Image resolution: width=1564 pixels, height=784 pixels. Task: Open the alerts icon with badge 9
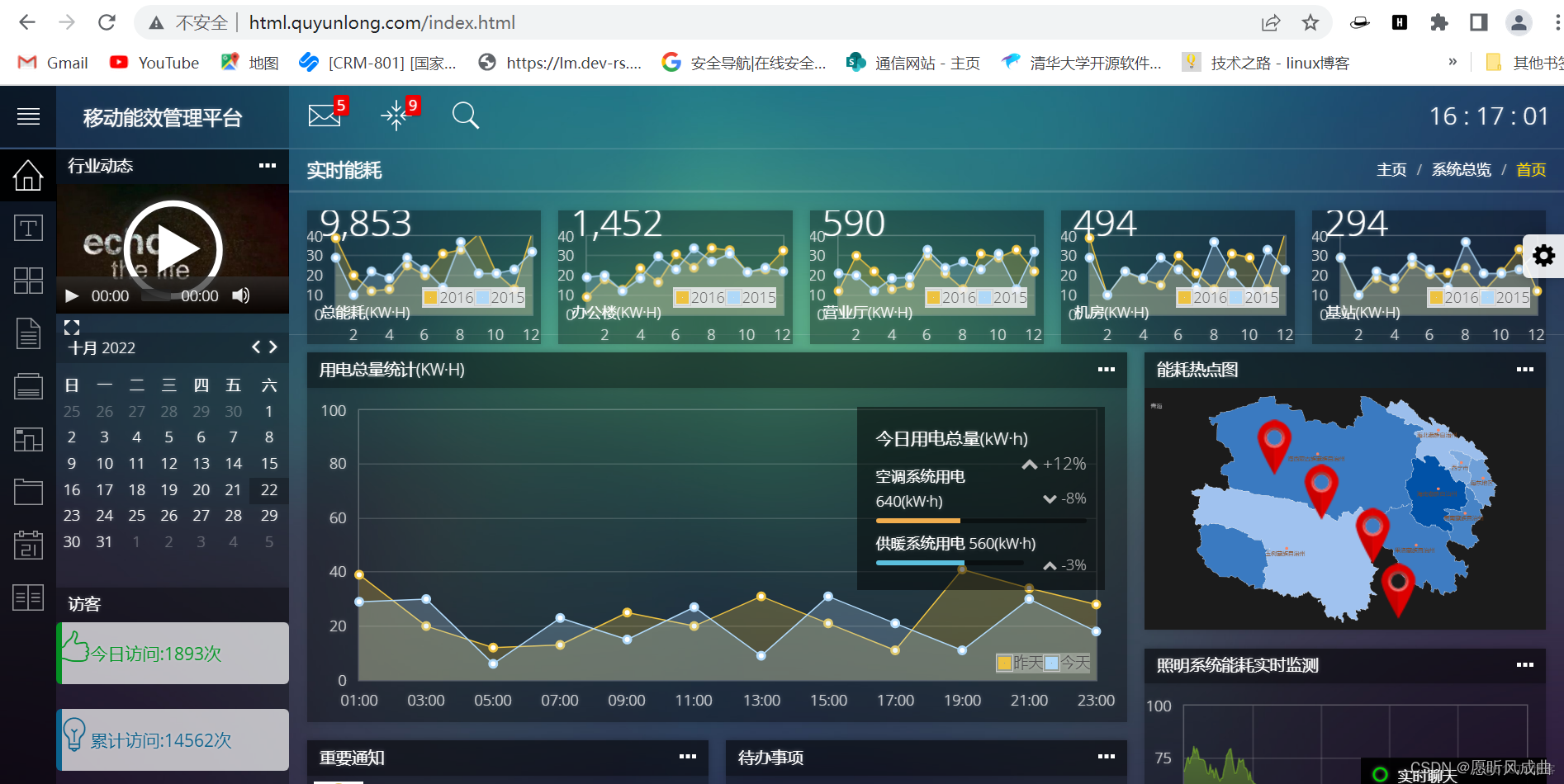[x=396, y=115]
